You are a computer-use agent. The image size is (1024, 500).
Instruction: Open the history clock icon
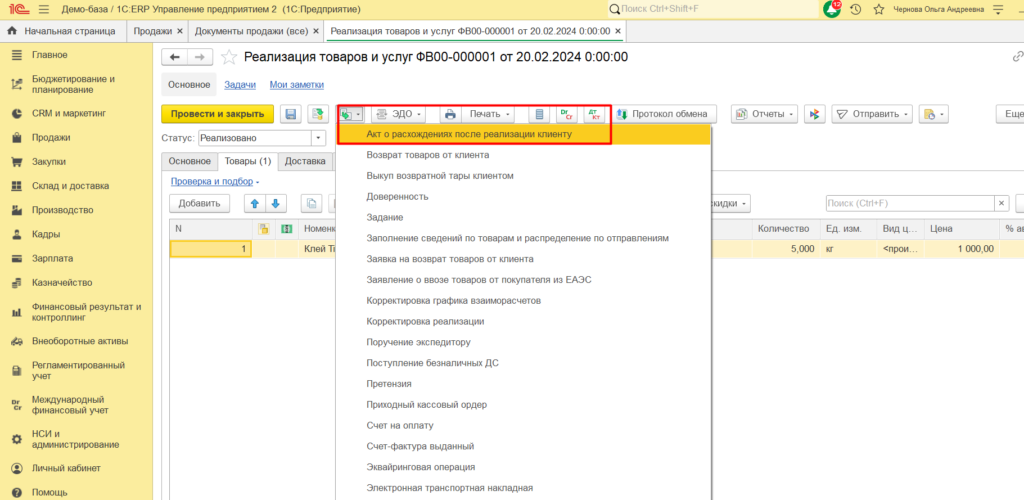(856, 9)
